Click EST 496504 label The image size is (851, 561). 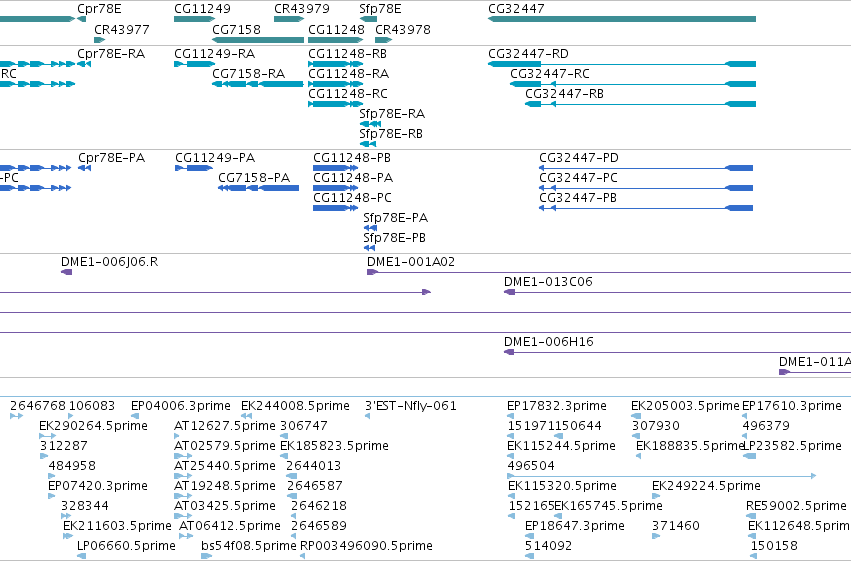(531, 466)
